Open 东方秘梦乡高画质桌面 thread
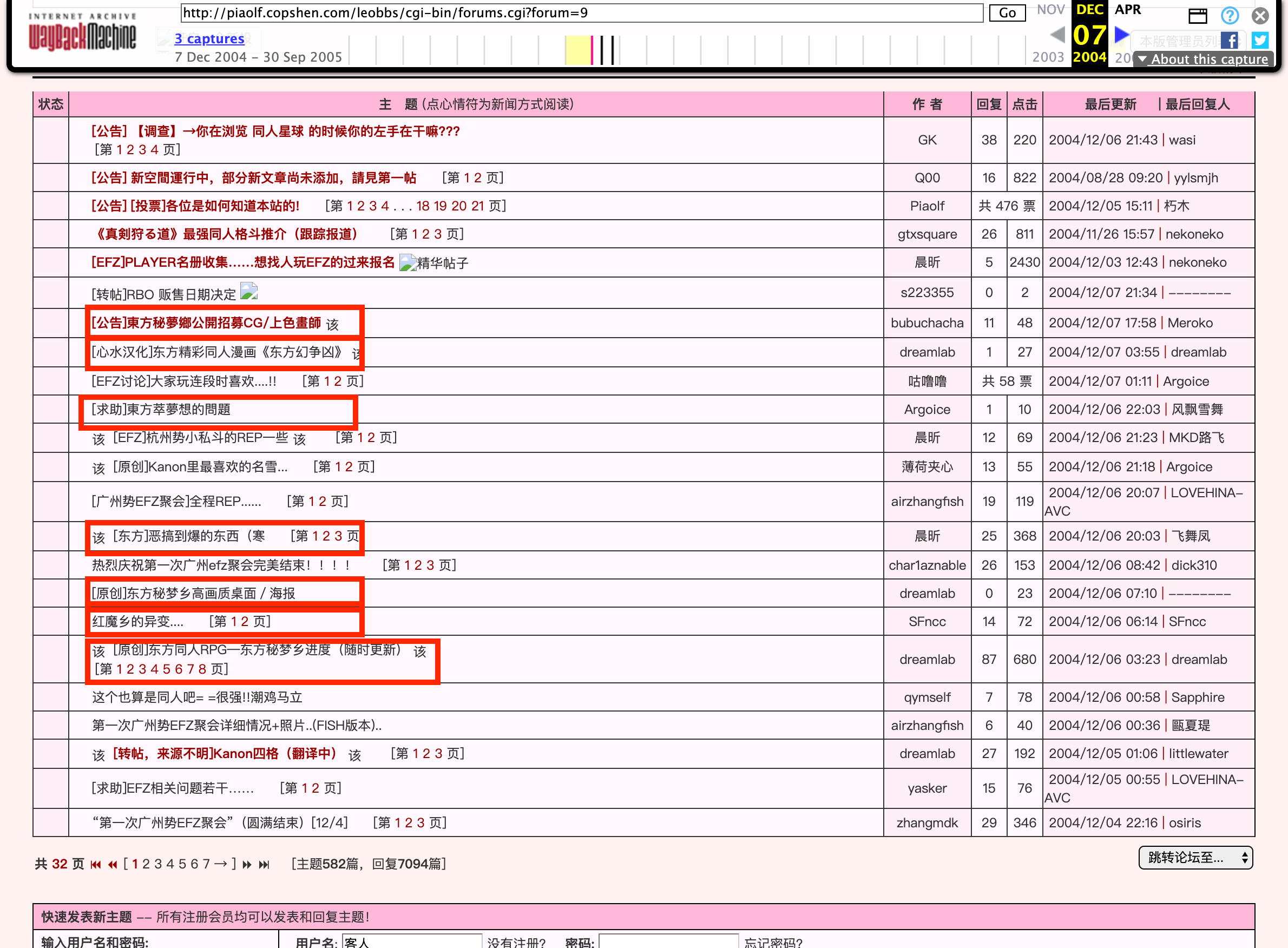 click(193, 594)
